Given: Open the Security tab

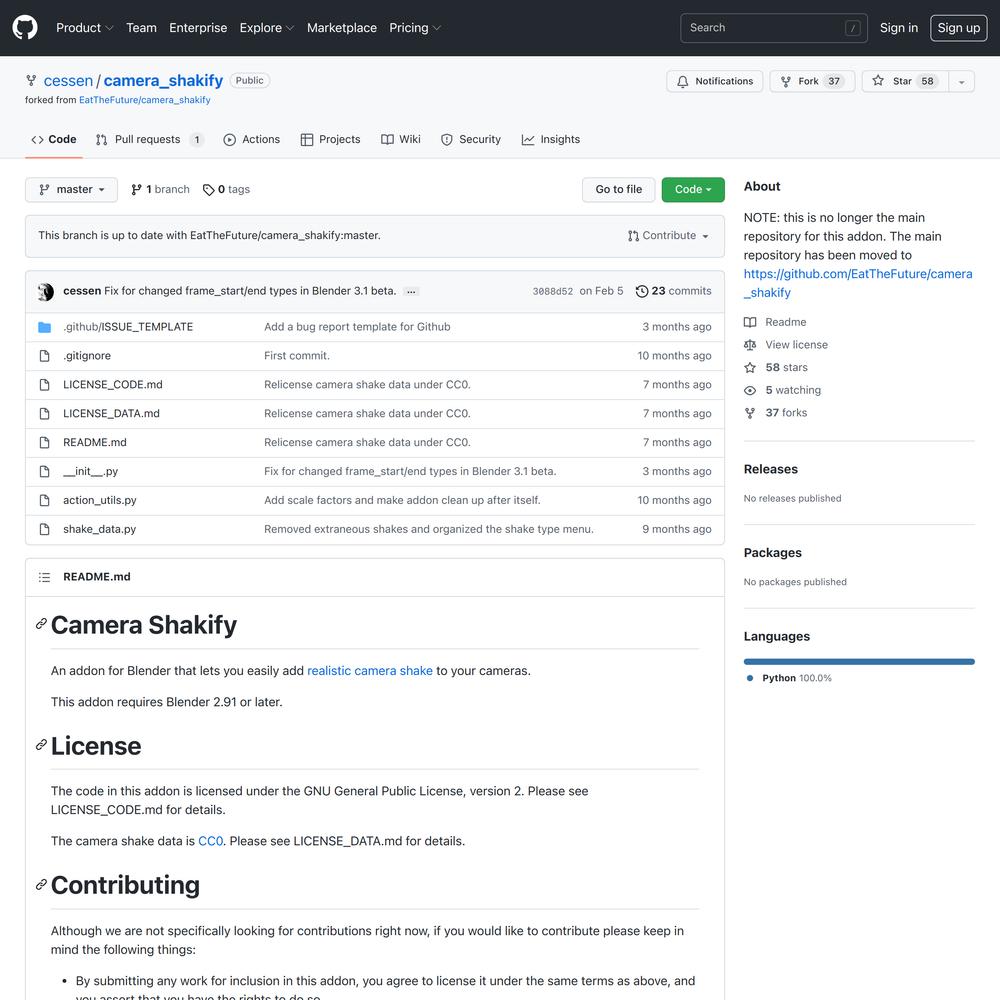Looking at the screenshot, I should tap(471, 140).
